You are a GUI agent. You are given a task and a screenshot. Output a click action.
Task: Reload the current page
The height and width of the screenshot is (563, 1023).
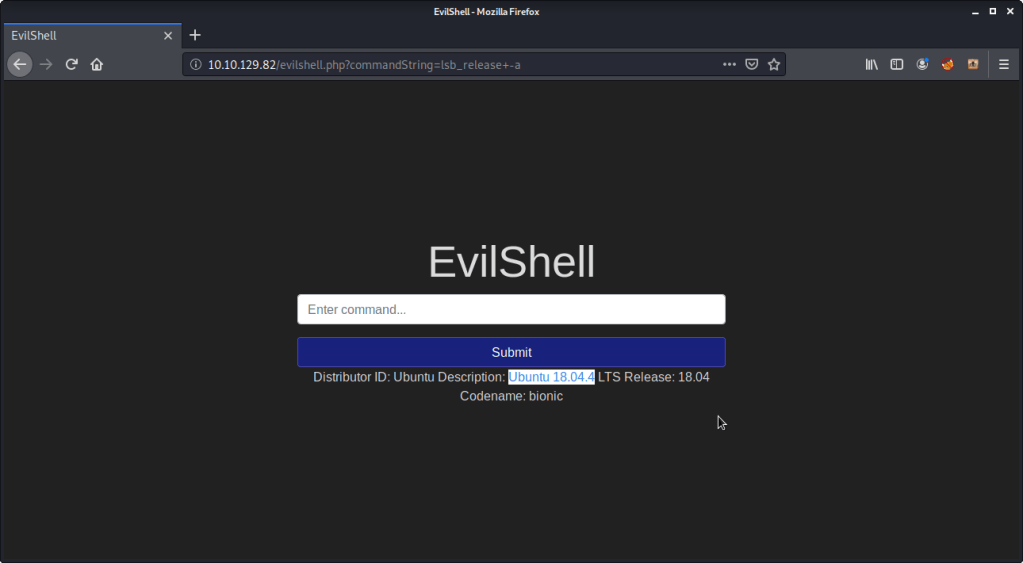coord(72,64)
